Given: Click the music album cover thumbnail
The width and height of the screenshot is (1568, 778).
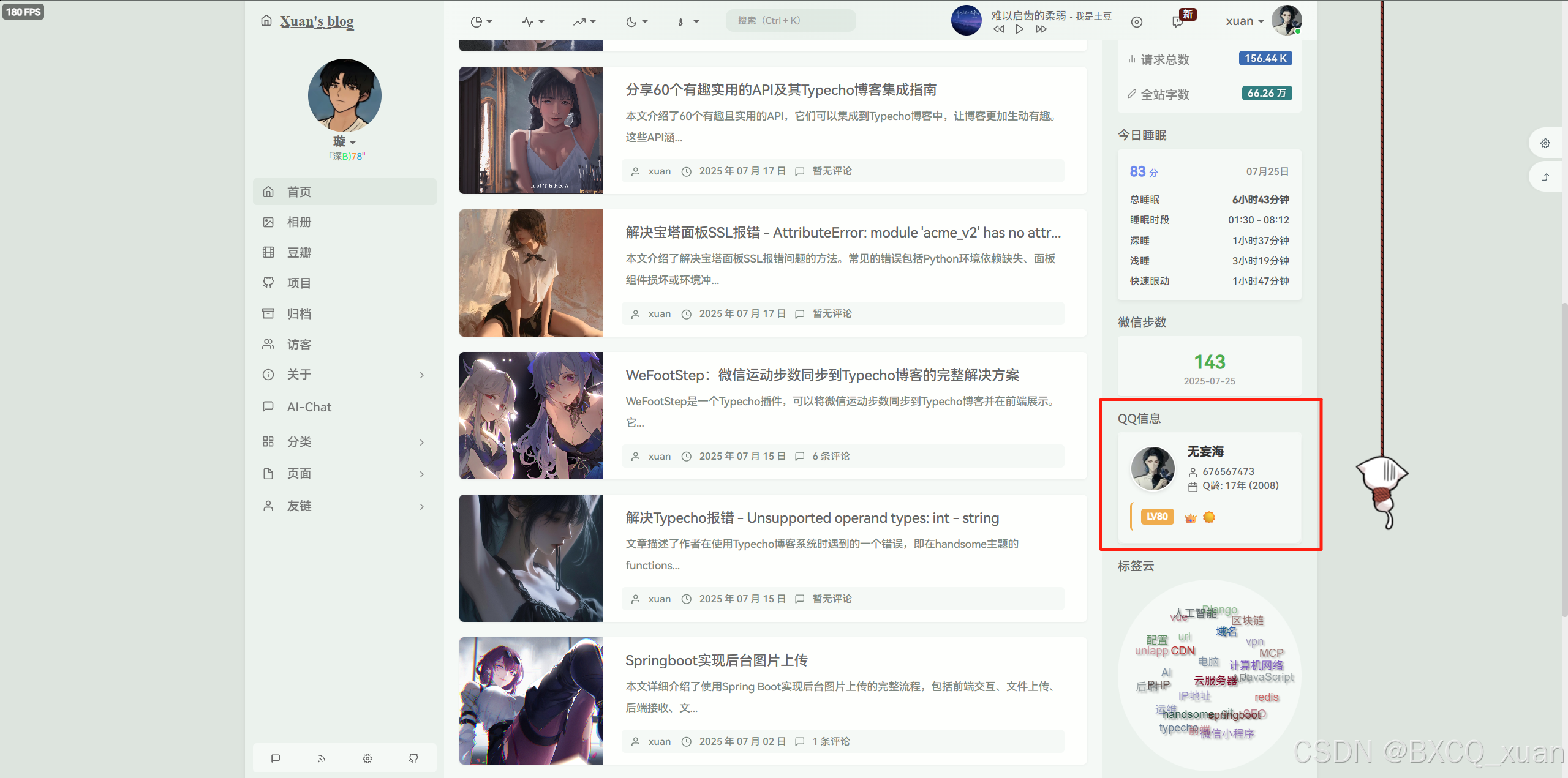Looking at the screenshot, I should coord(967,20).
